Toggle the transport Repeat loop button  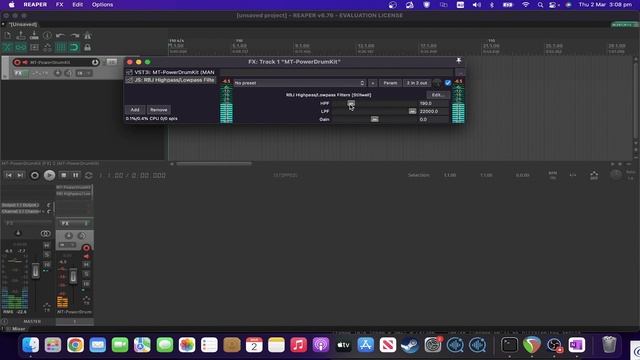[89, 176]
